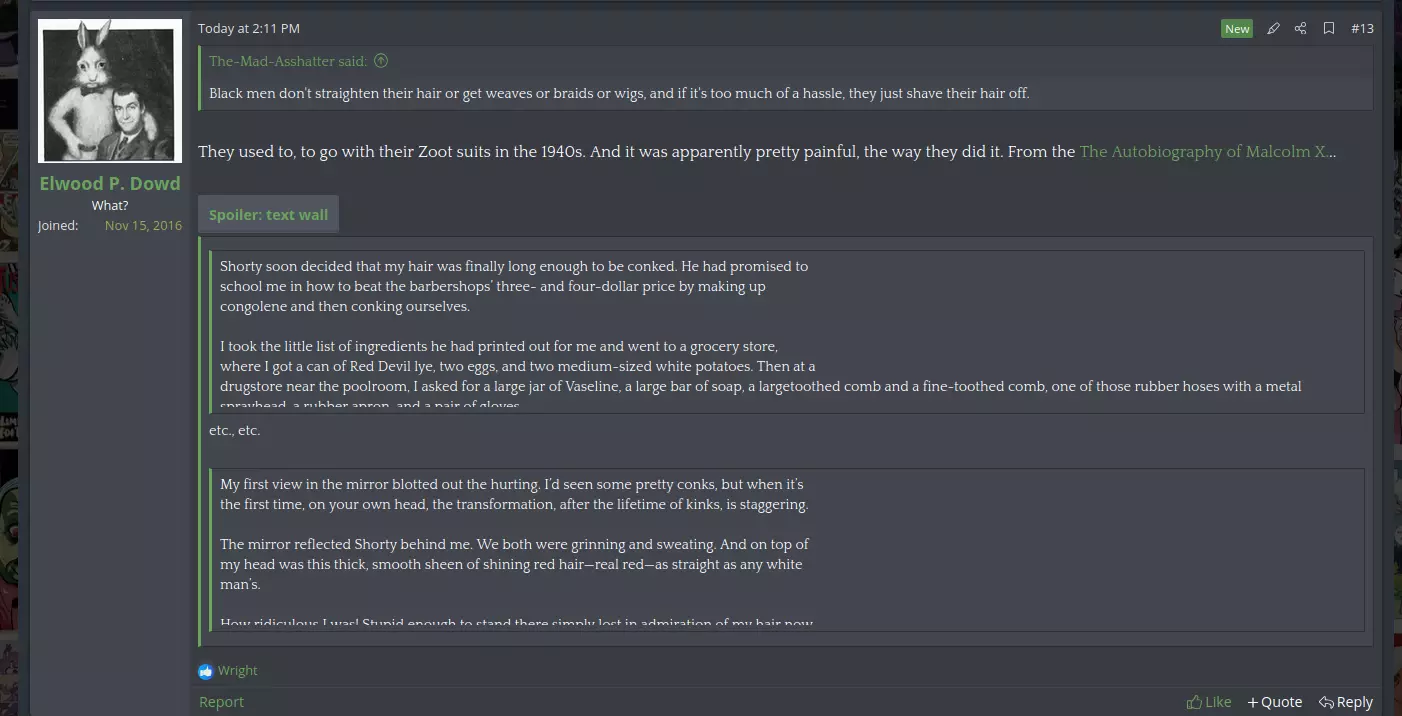Click the Today at 2:11 PM timestamp
The image size is (1402, 716).
click(249, 29)
